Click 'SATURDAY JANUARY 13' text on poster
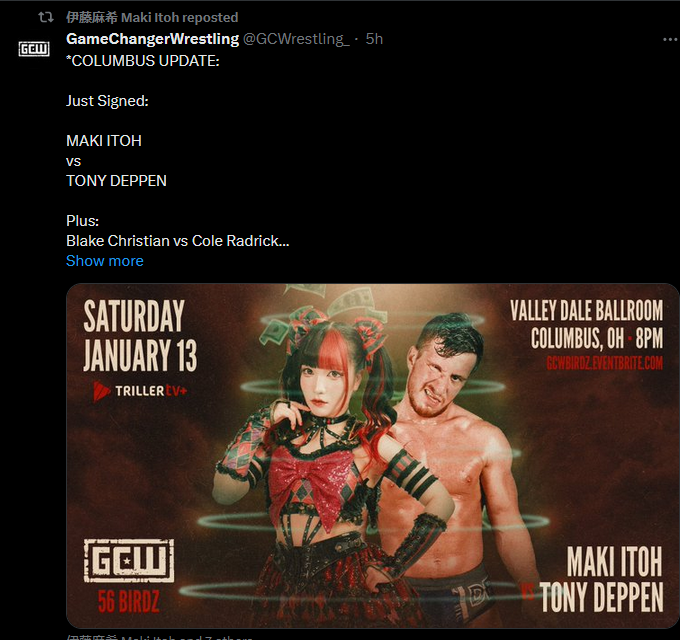 point(140,336)
